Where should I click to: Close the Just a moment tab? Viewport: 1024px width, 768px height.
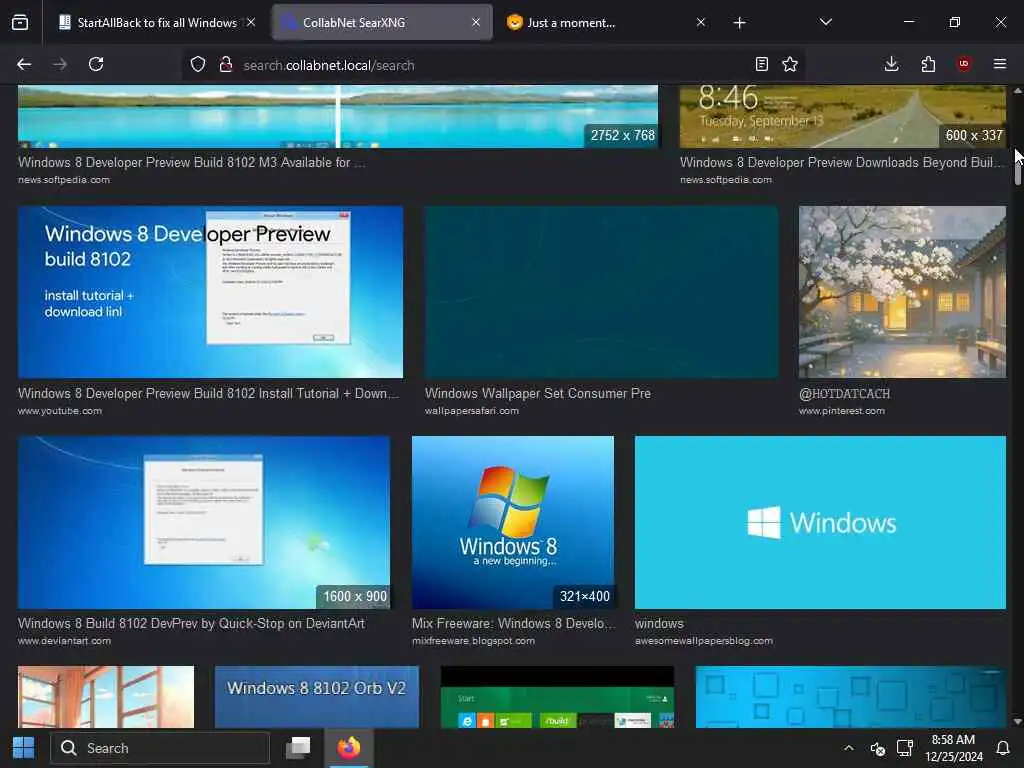[701, 22]
